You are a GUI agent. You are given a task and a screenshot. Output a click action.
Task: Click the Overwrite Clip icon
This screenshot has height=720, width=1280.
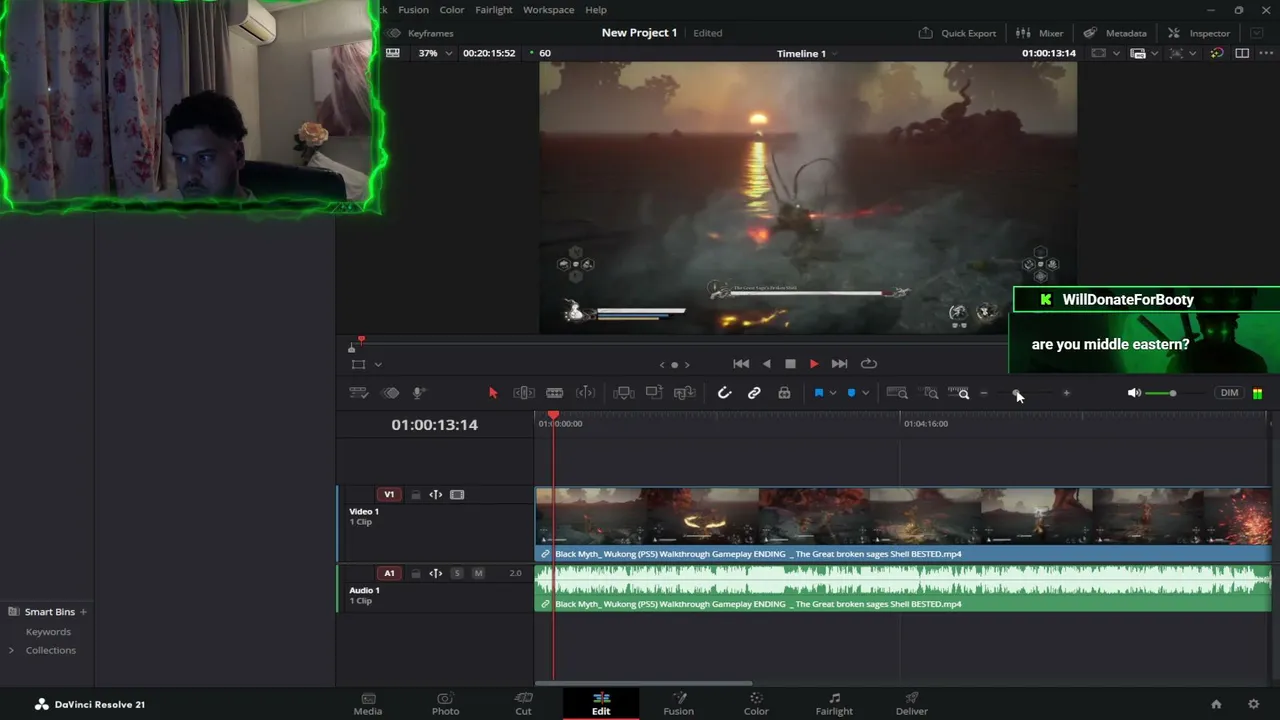click(654, 393)
